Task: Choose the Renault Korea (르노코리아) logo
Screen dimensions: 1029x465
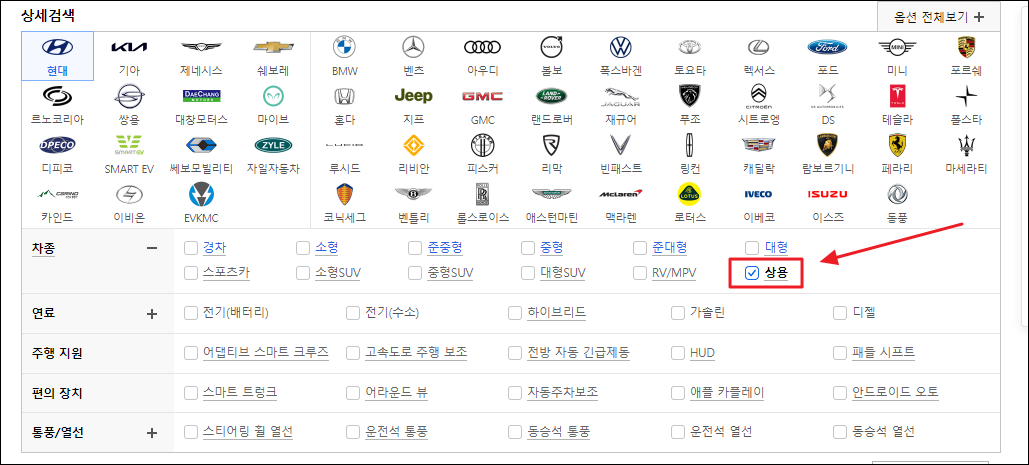Action: pyautogui.click(x=58, y=96)
